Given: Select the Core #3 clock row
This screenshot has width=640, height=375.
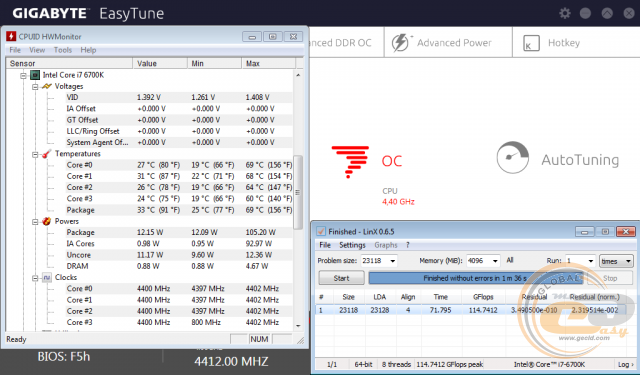Looking at the screenshot, I should point(178,322).
